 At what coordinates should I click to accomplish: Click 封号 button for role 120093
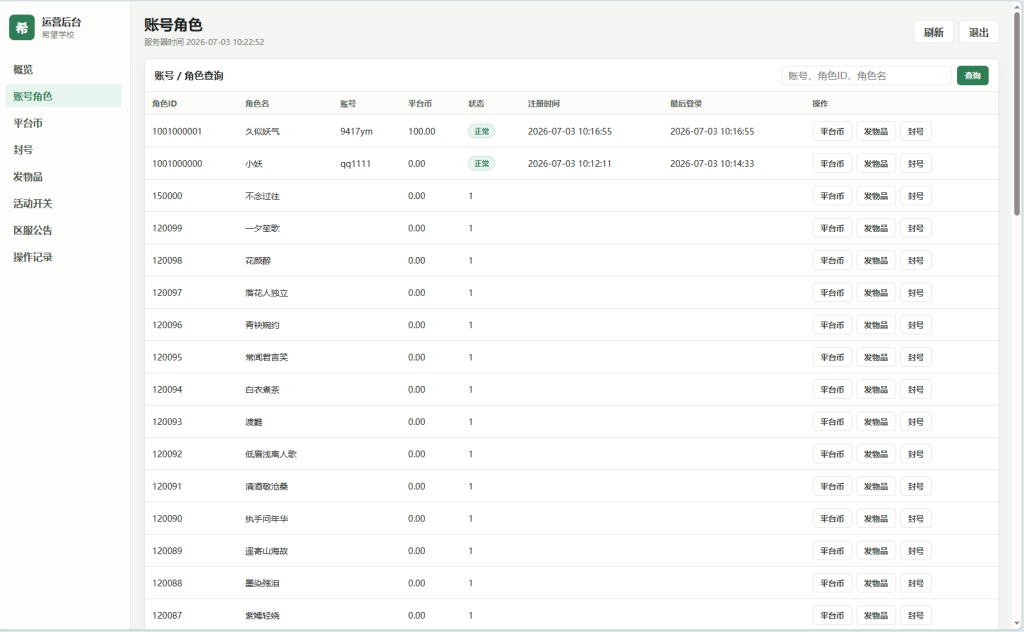916,422
